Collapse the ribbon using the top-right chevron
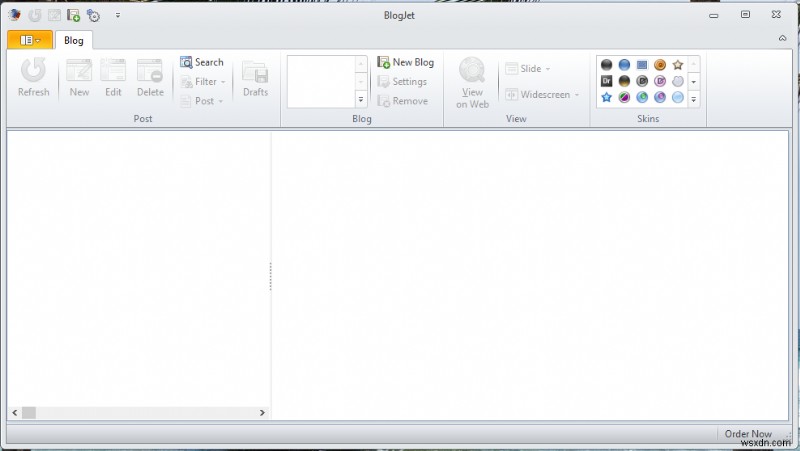The image size is (800, 451). click(782, 38)
